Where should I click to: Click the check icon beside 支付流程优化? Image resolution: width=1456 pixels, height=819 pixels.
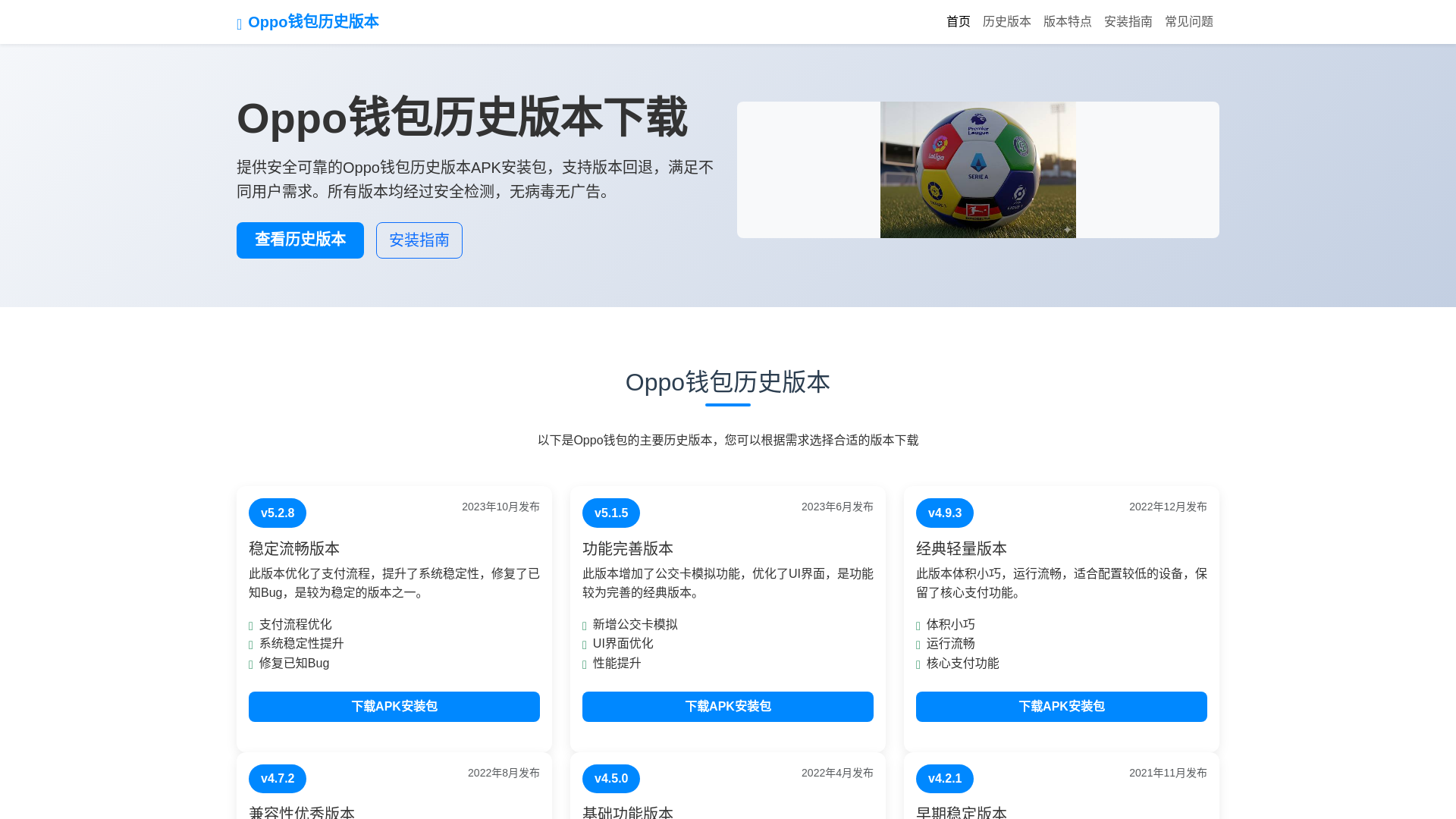(x=251, y=626)
